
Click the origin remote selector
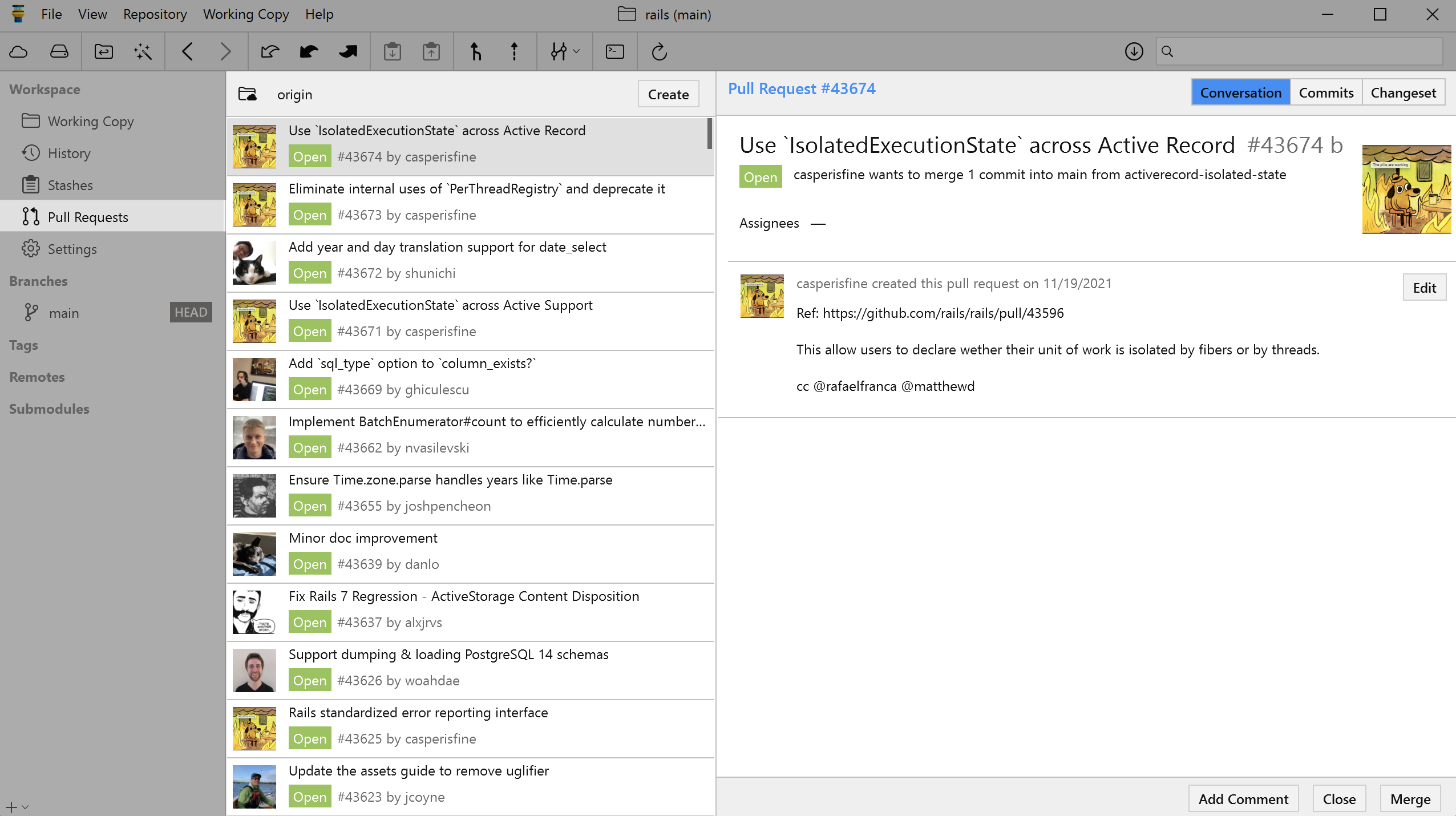[x=294, y=95]
